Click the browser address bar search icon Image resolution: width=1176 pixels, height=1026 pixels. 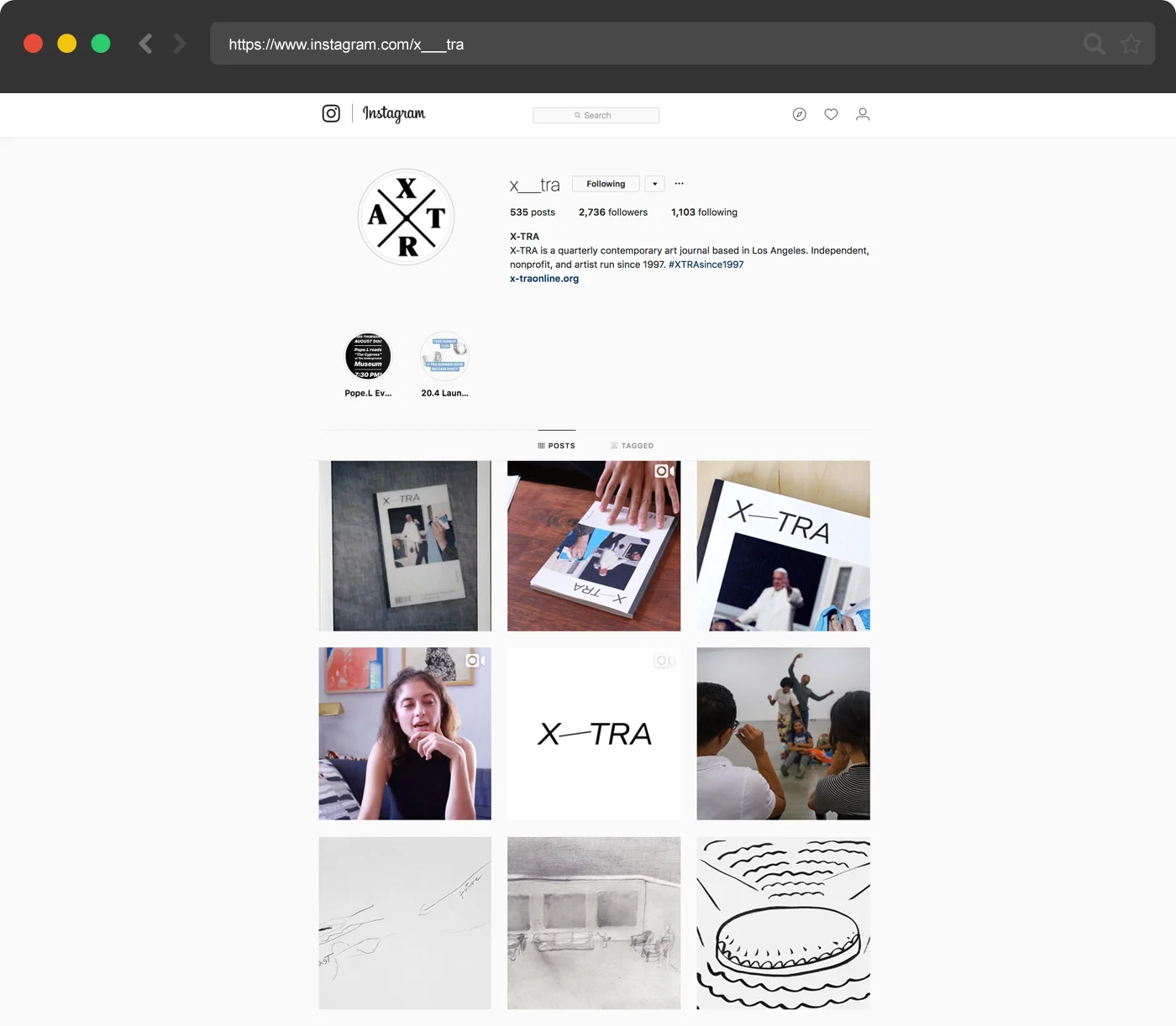(1094, 44)
